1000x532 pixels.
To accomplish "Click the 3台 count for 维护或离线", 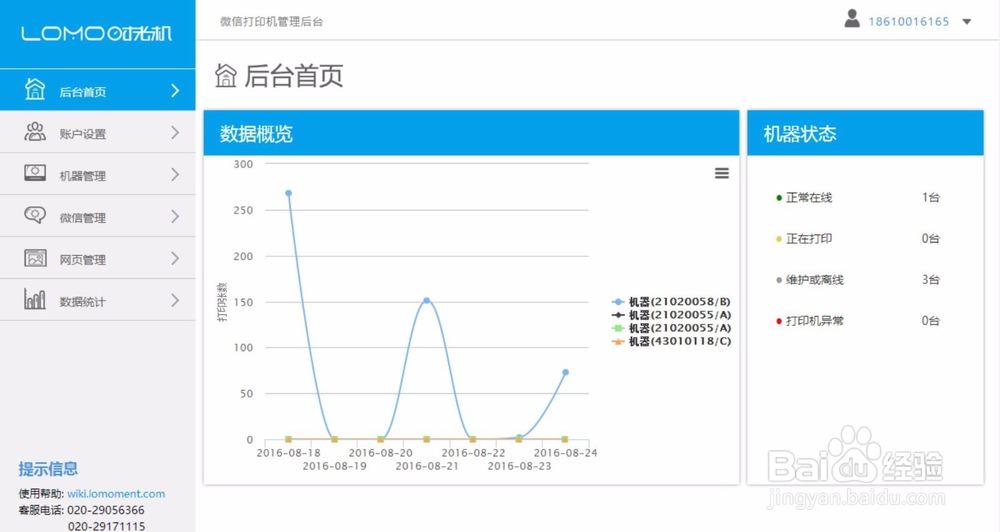I will (930, 280).
